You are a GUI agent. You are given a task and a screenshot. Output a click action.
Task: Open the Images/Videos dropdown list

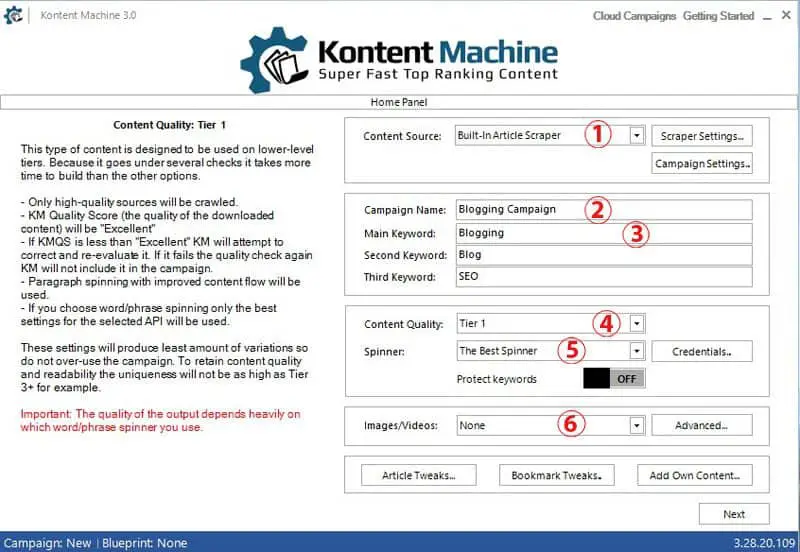[x=637, y=425]
